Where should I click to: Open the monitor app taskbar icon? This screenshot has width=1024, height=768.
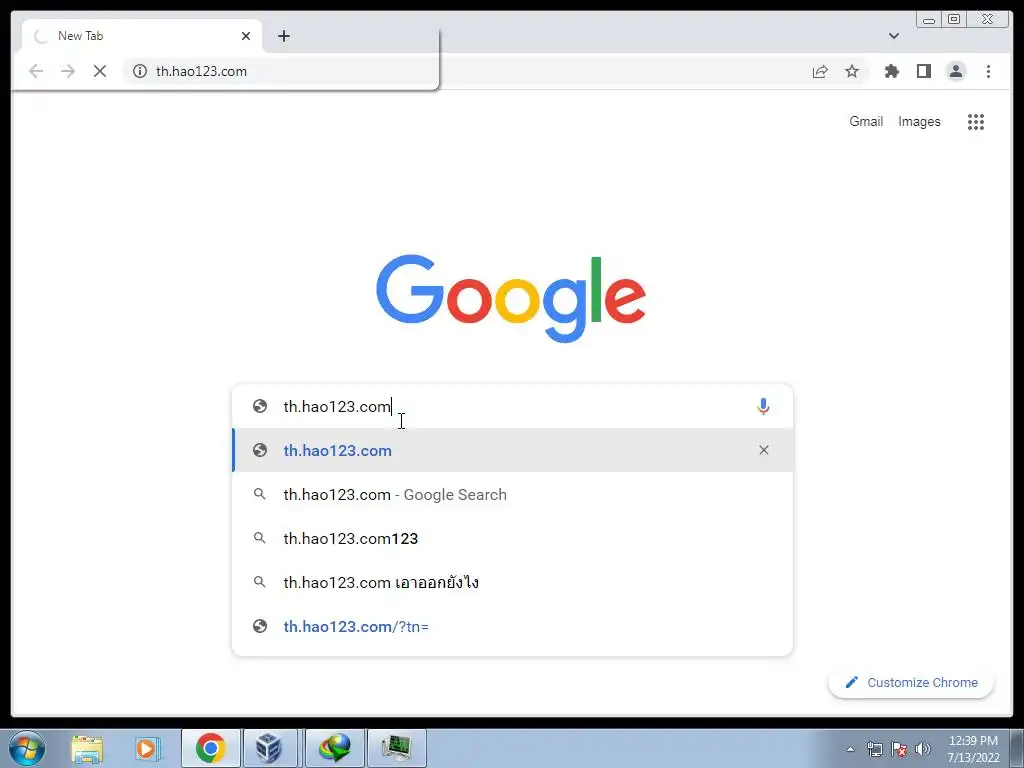click(397, 748)
